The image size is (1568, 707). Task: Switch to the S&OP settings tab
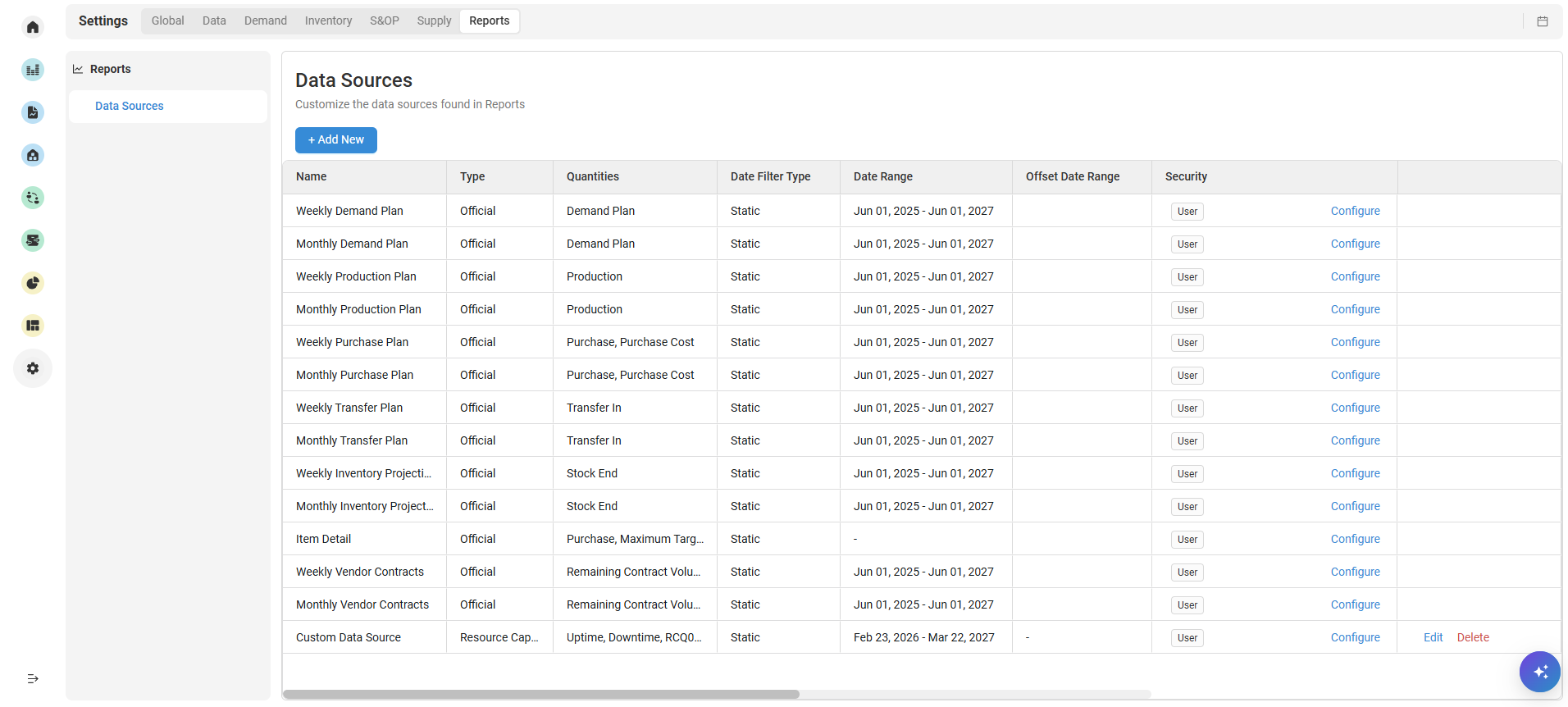[384, 21]
